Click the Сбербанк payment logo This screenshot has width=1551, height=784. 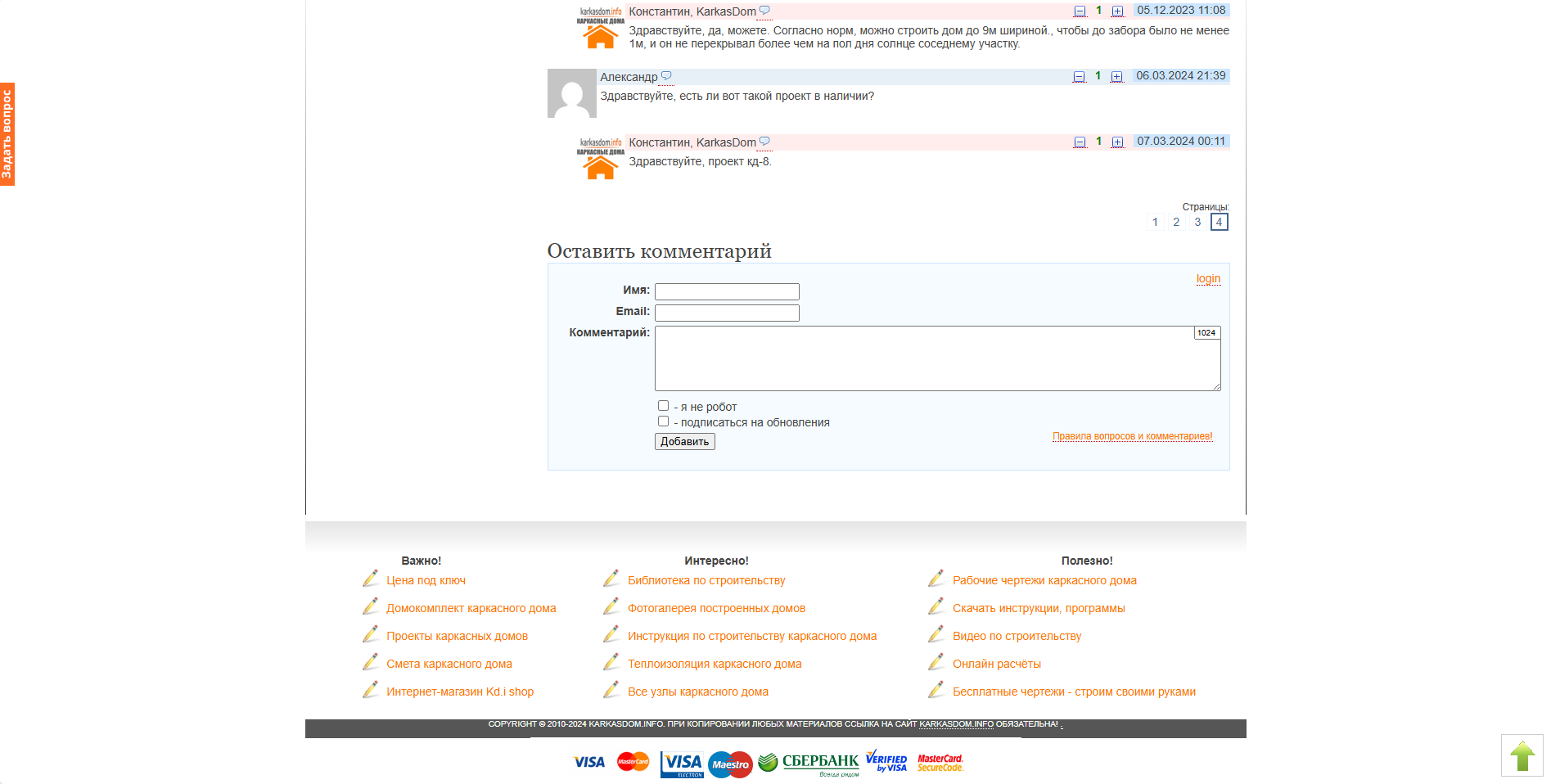(x=809, y=764)
